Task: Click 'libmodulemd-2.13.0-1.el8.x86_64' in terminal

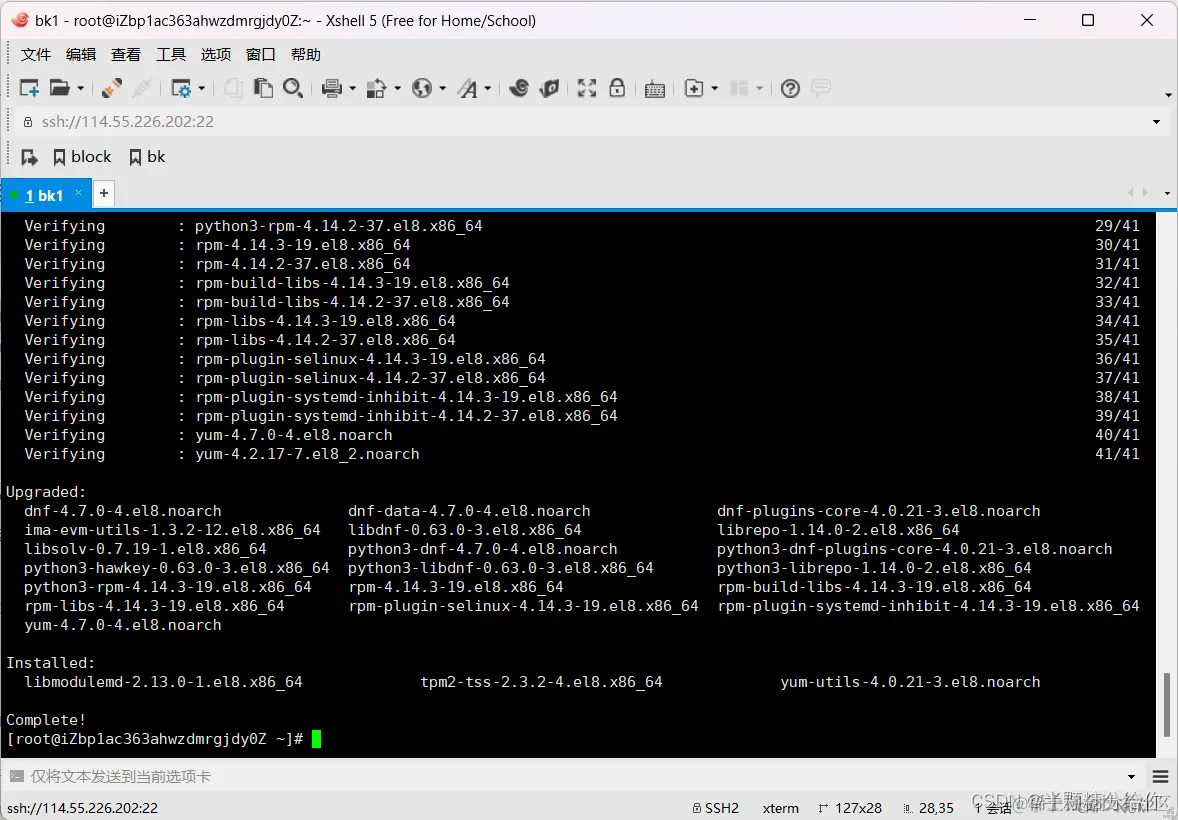Action: (163, 682)
